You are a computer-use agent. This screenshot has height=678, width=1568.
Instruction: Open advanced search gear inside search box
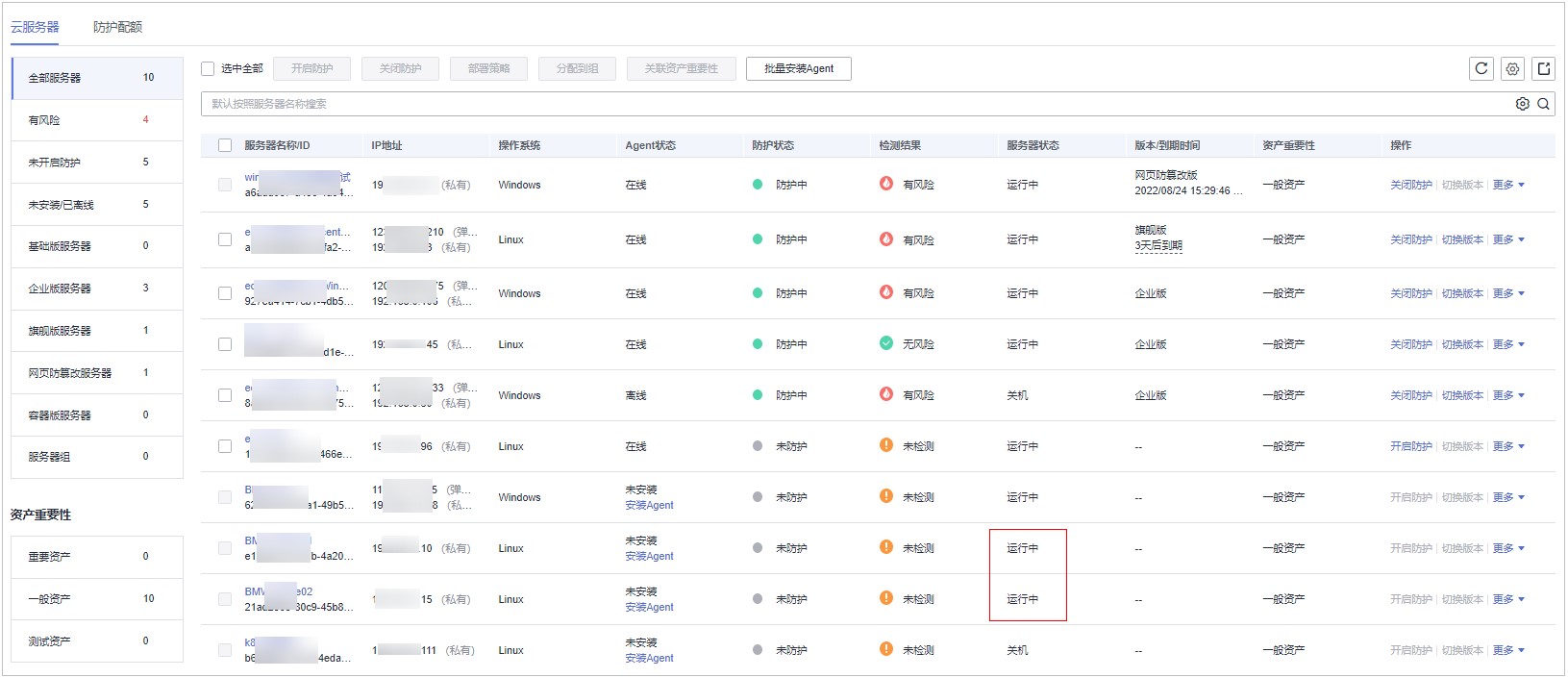(x=1522, y=104)
